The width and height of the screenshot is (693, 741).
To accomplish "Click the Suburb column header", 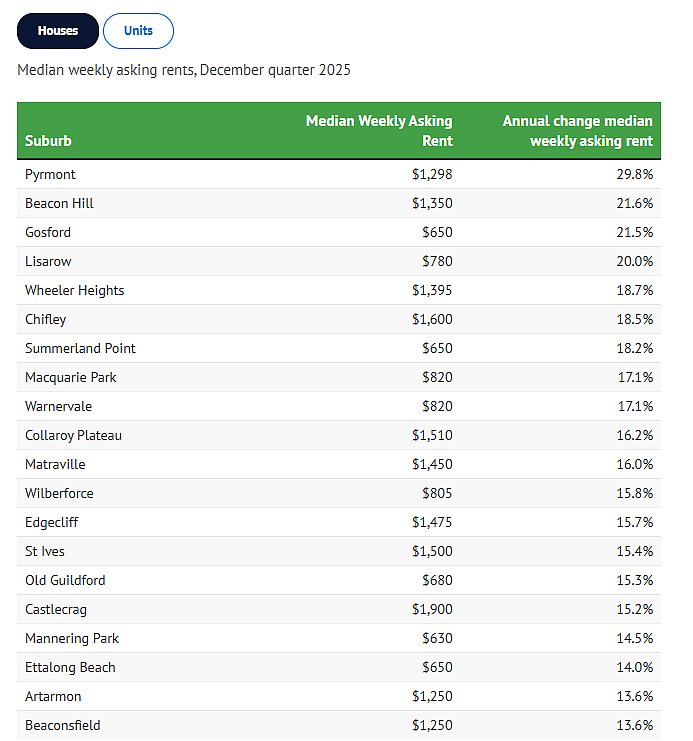I will coord(48,141).
